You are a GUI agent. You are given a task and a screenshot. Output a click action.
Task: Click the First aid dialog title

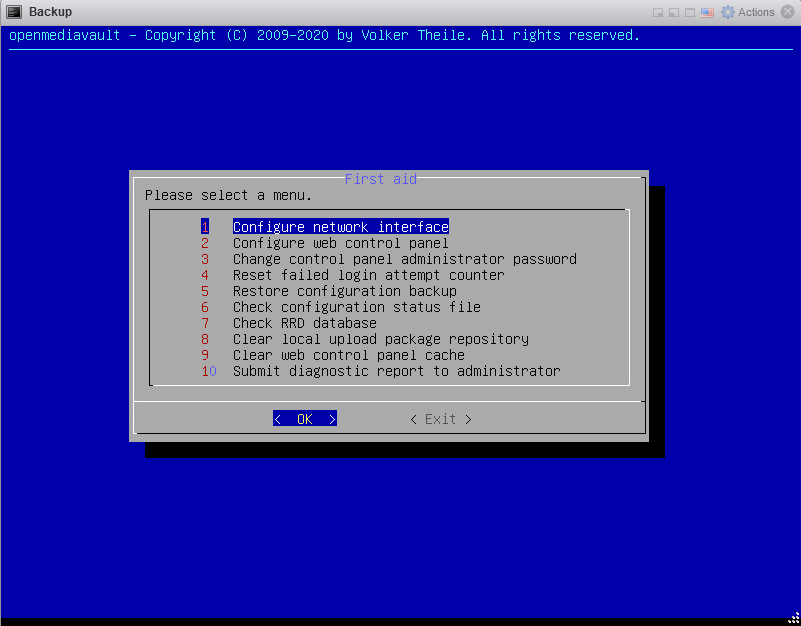[x=381, y=179]
